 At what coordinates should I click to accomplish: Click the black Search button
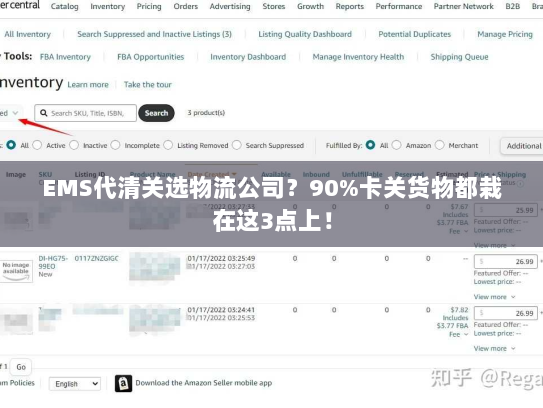click(x=157, y=113)
